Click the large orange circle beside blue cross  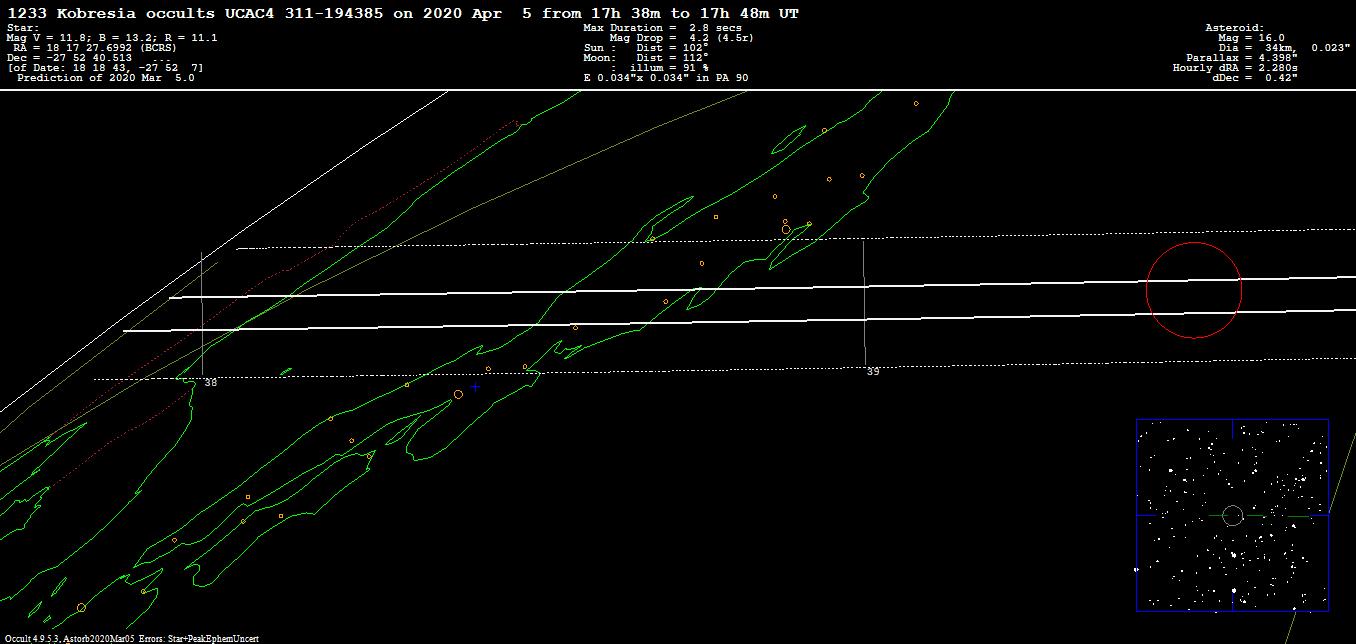(458, 395)
